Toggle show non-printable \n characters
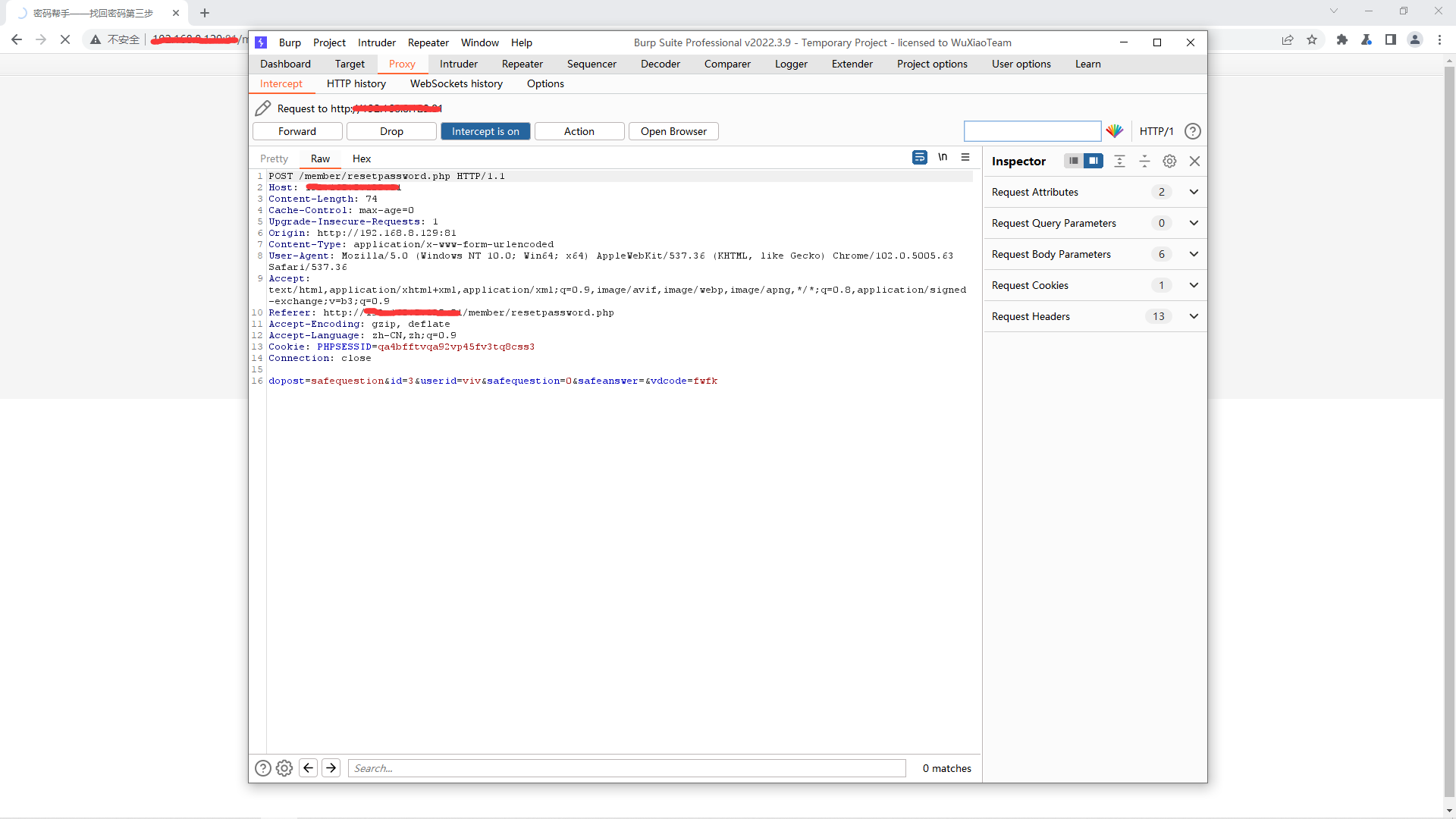Image resolution: width=1456 pixels, height=819 pixels. pyautogui.click(x=943, y=157)
